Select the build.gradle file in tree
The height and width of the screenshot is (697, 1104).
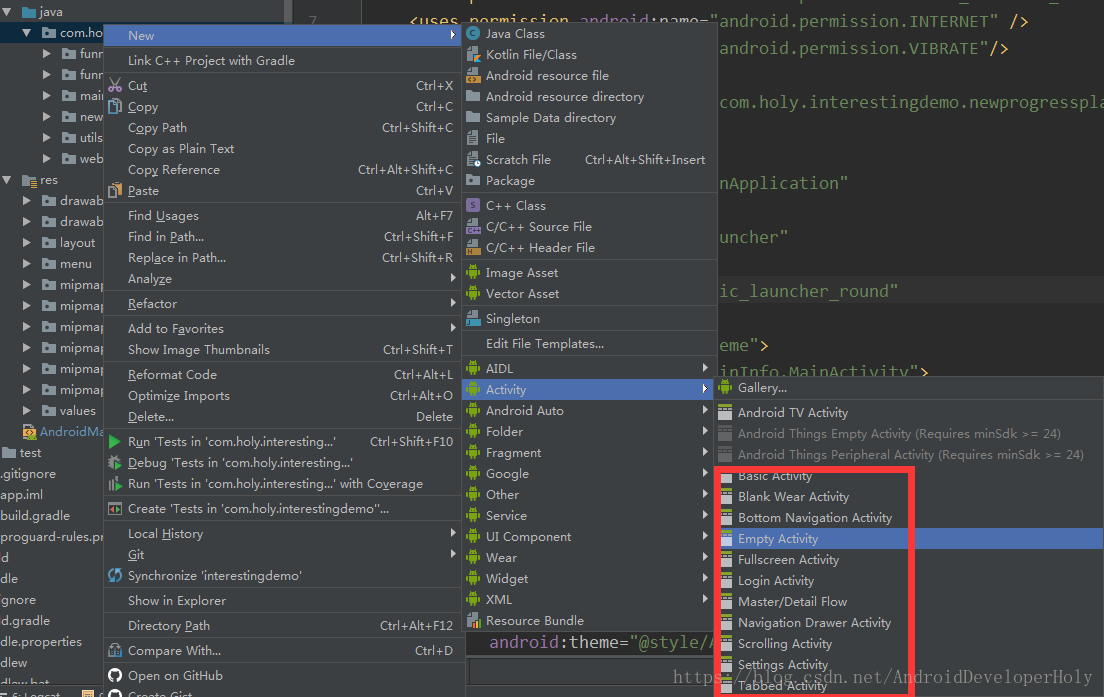[35, 516]
